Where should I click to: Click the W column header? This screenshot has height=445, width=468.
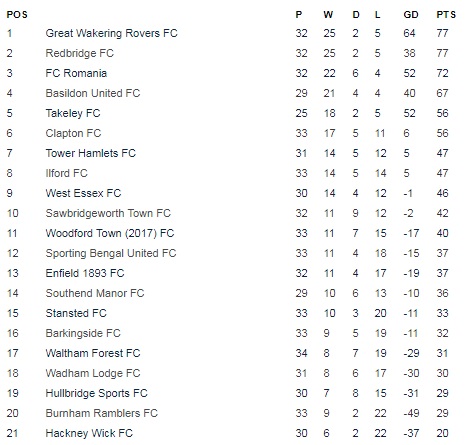[x=328, y=15]
